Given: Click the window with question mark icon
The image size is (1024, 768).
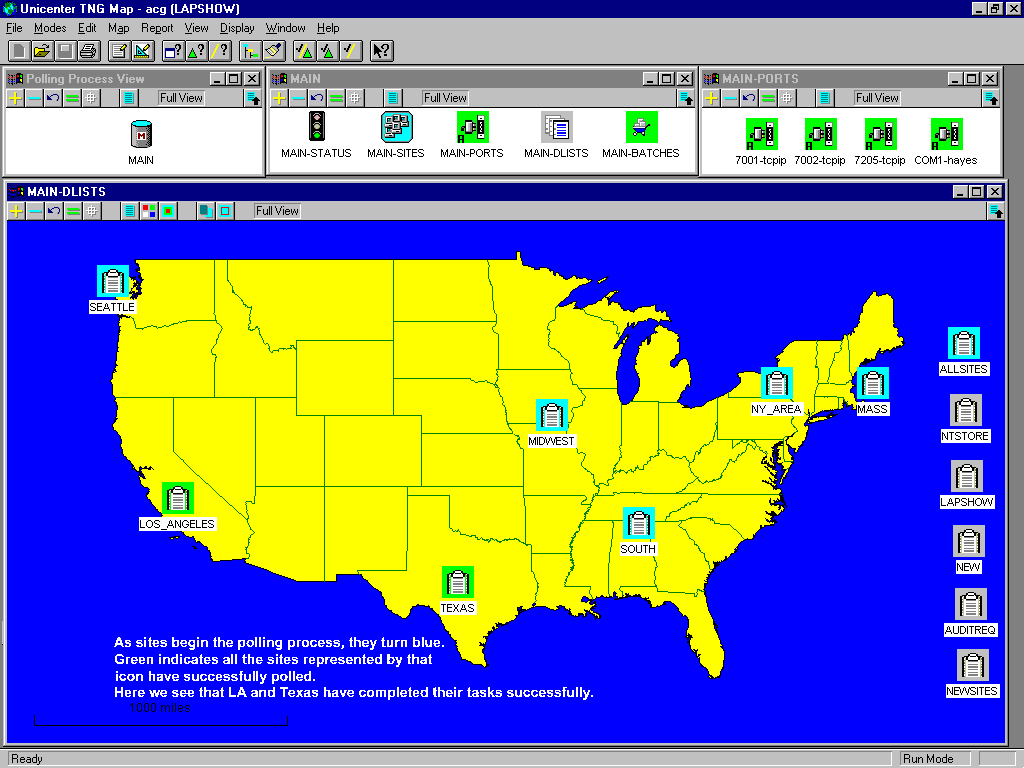Looking at the screenshot, I should (173, 50).
